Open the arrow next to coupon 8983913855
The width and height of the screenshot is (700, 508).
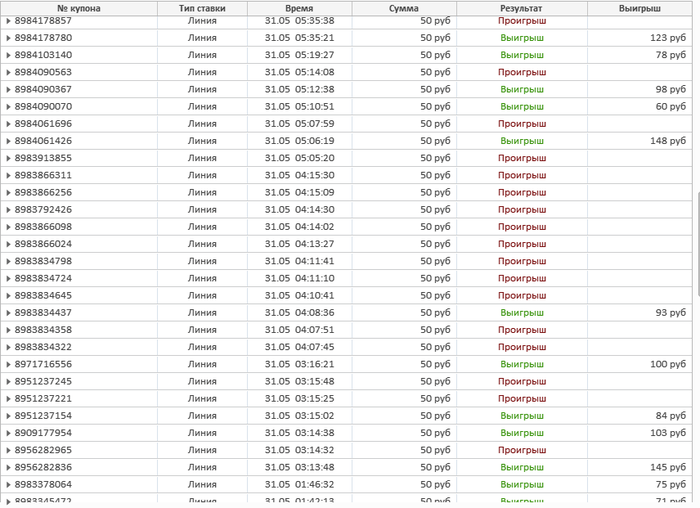tap(8, 158)
